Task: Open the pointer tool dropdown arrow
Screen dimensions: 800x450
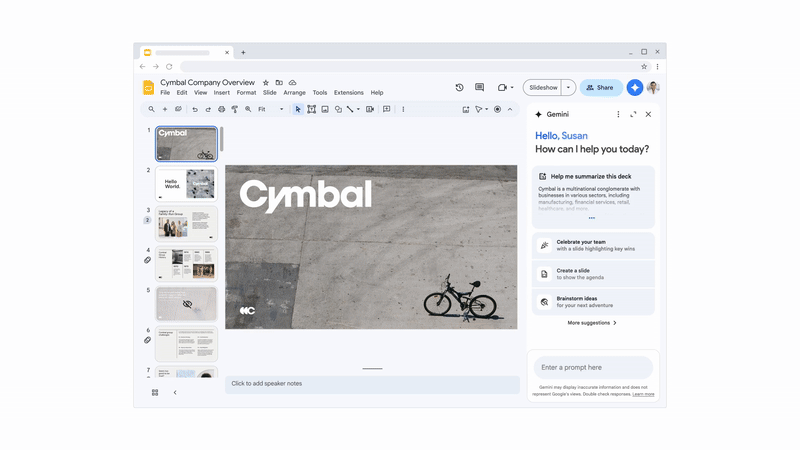Action: coord(487,109)
